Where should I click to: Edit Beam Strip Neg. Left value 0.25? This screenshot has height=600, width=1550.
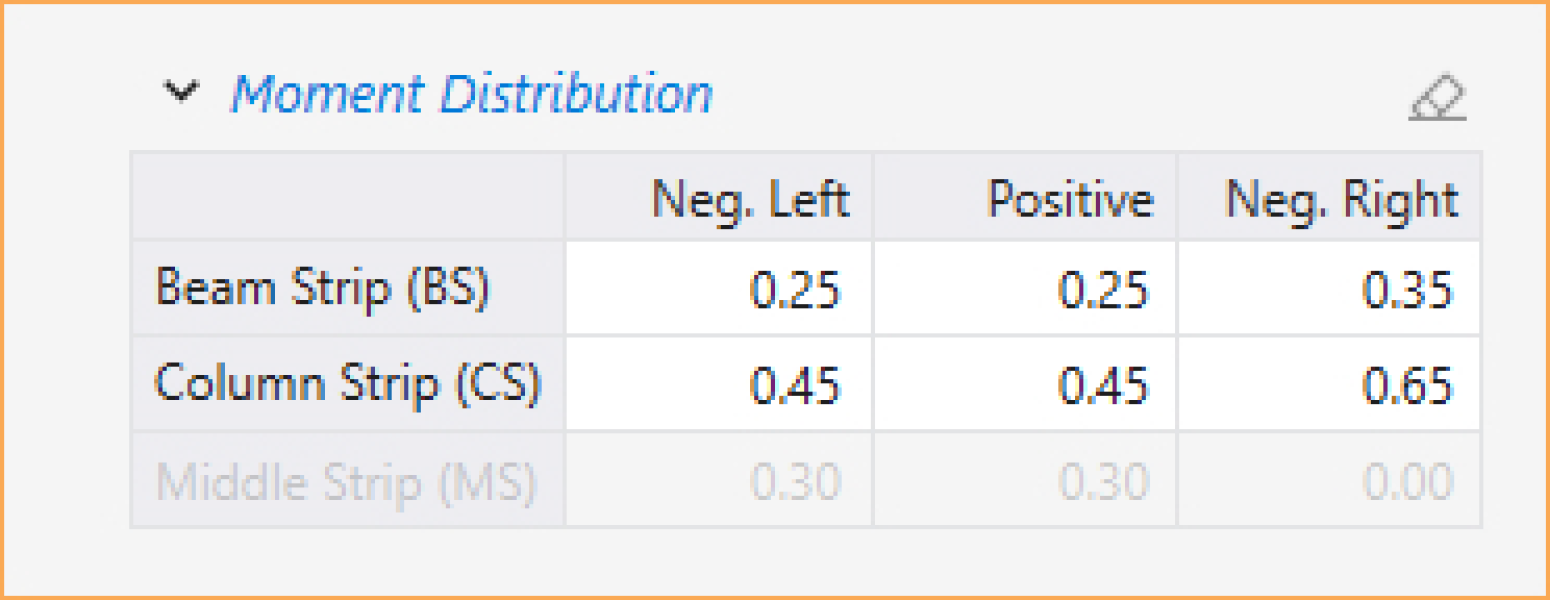coord(719,289)
